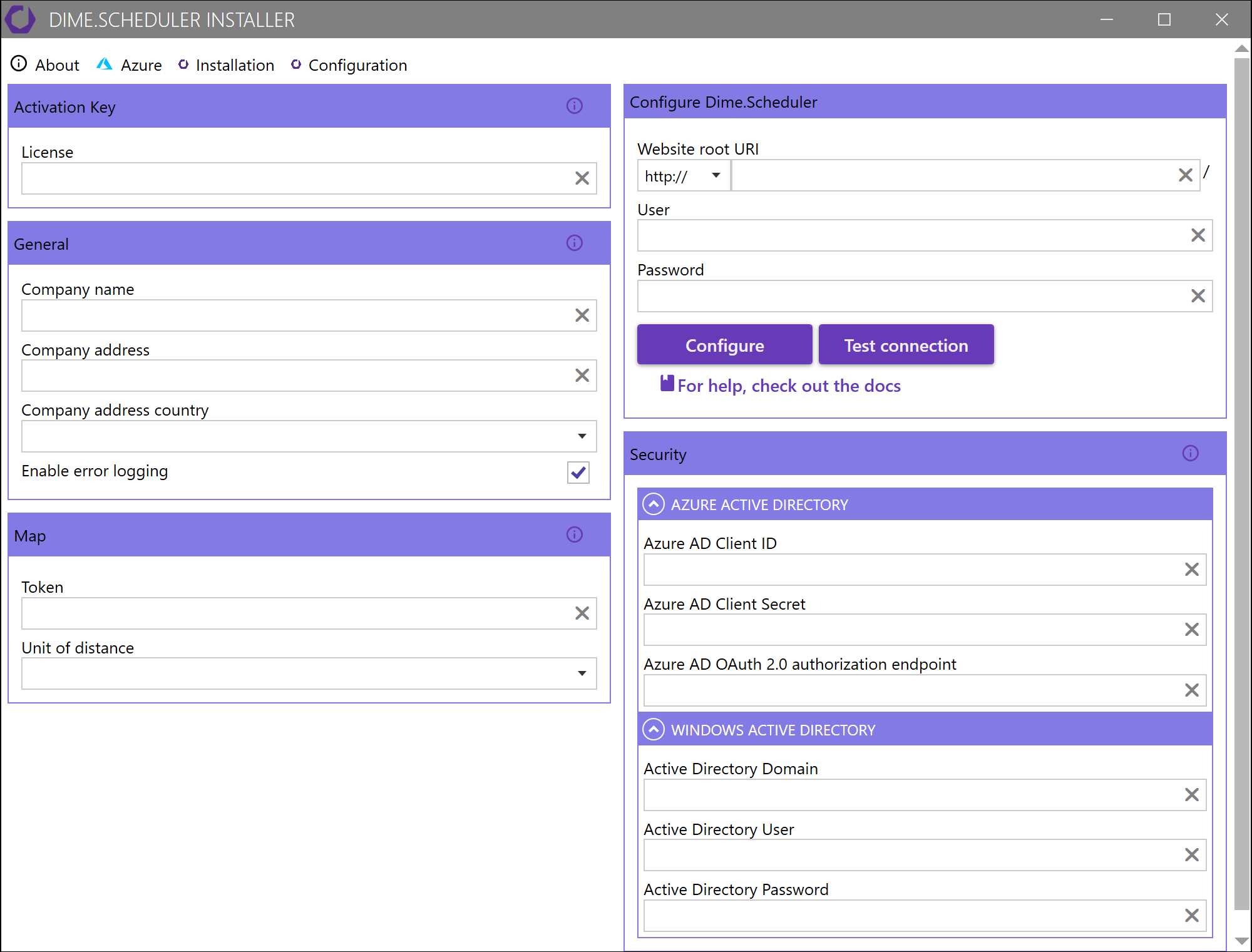The height and width of the screenshot is (952, 1252).
Task: Clear the Website root URI field
Action: tap(1186, 175)
